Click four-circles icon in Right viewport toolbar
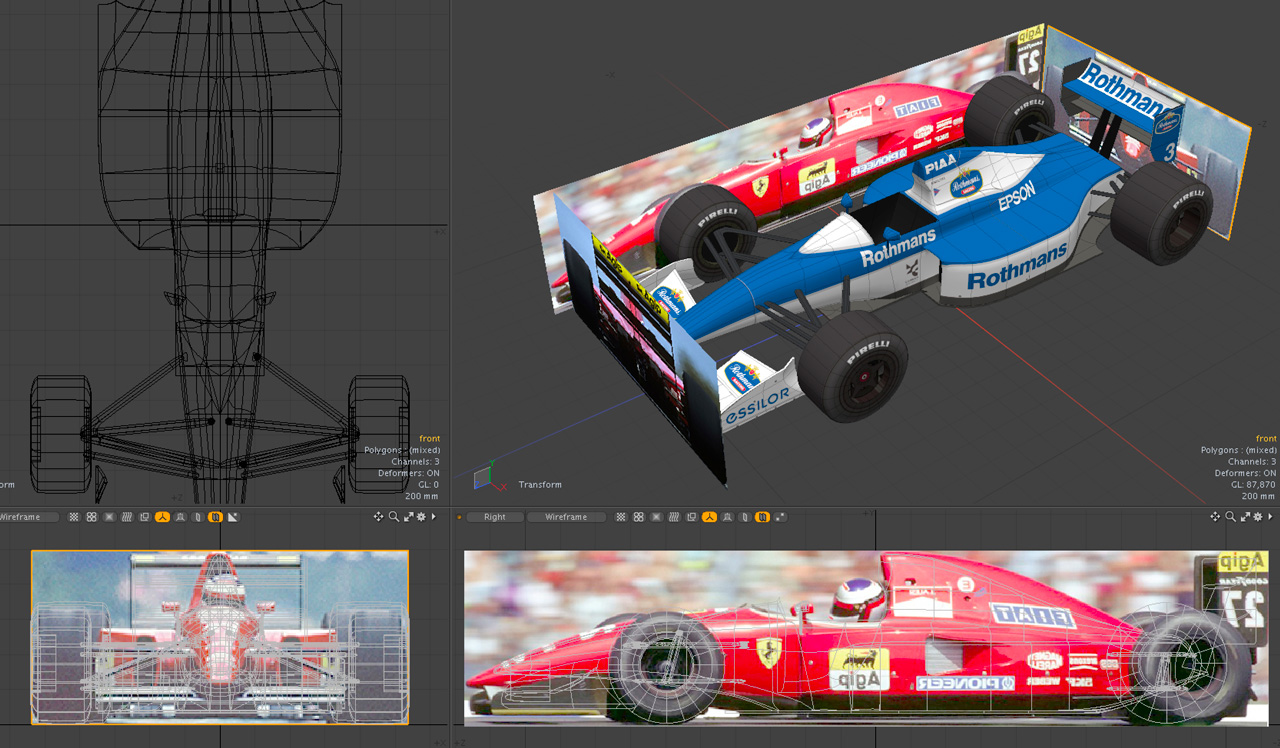This screenshot has height=748, width=1280. [639, 517]
